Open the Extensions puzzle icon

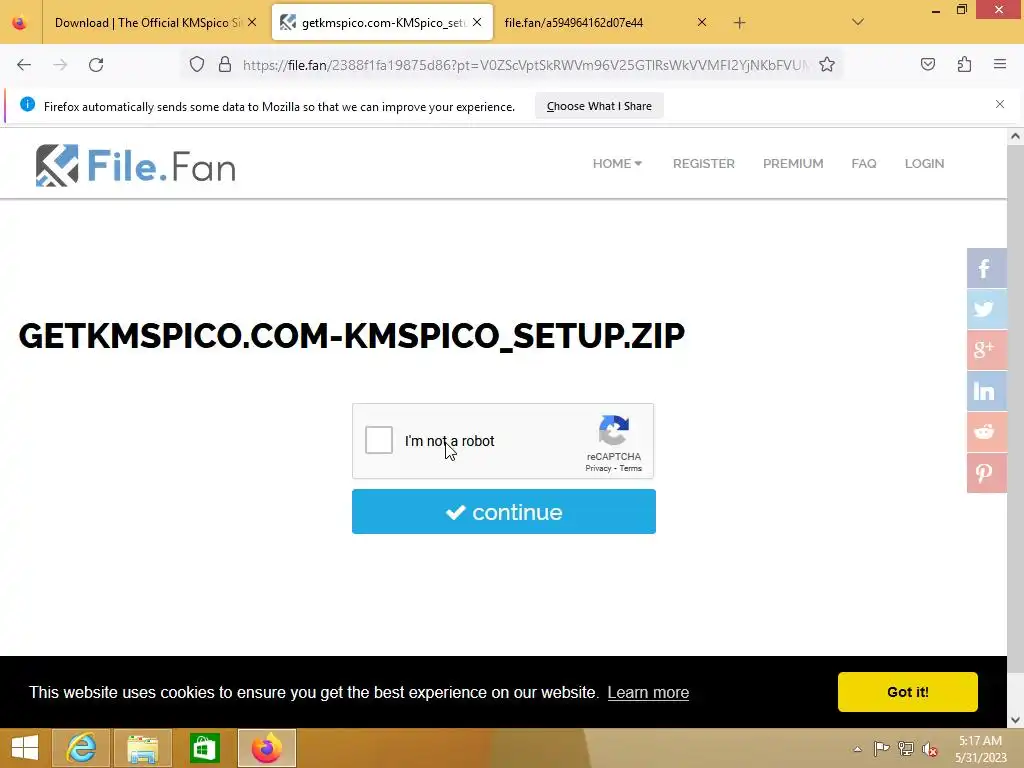(x=964, y=65)
